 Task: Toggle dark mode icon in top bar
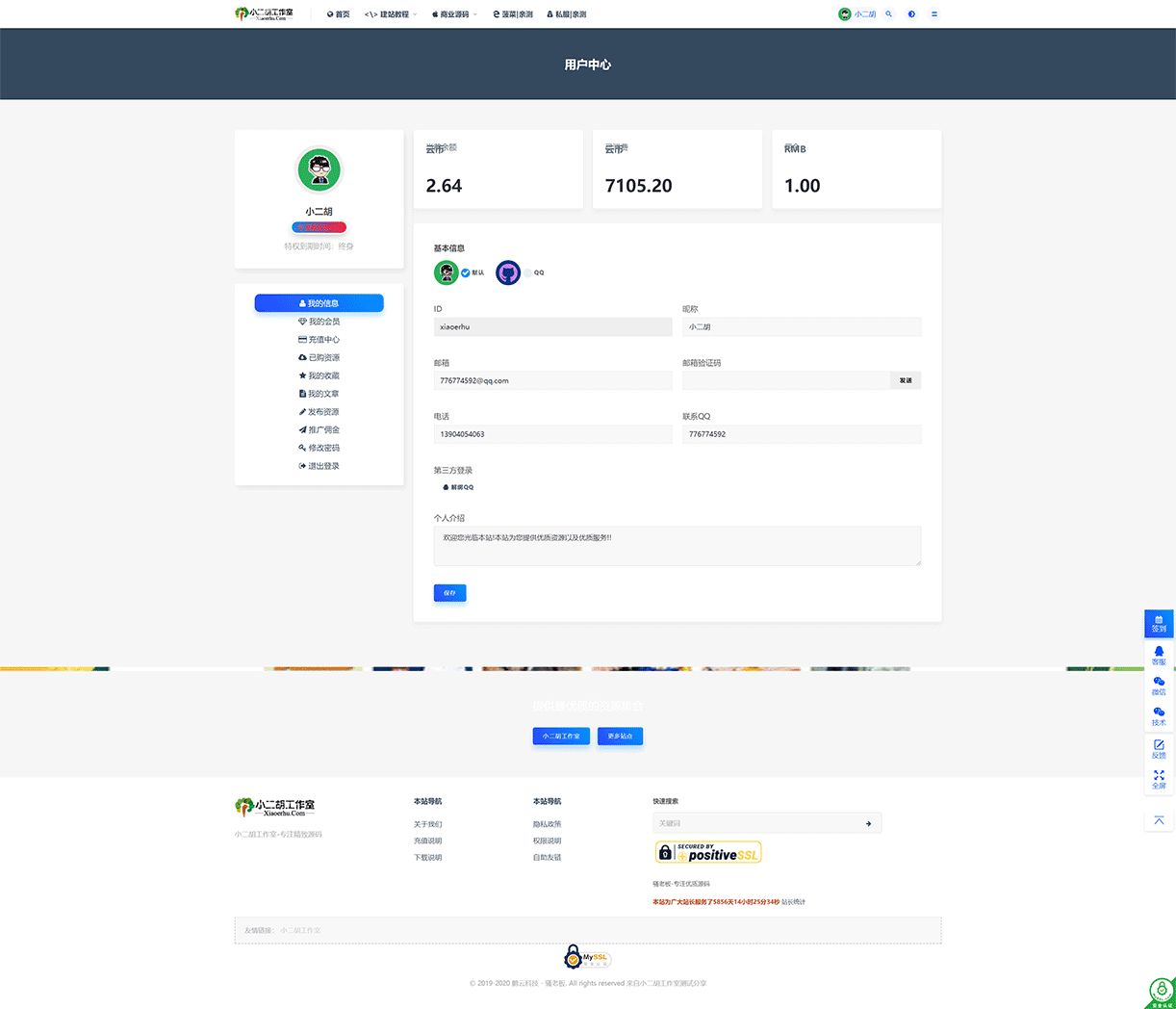click(x=911, y=14)
